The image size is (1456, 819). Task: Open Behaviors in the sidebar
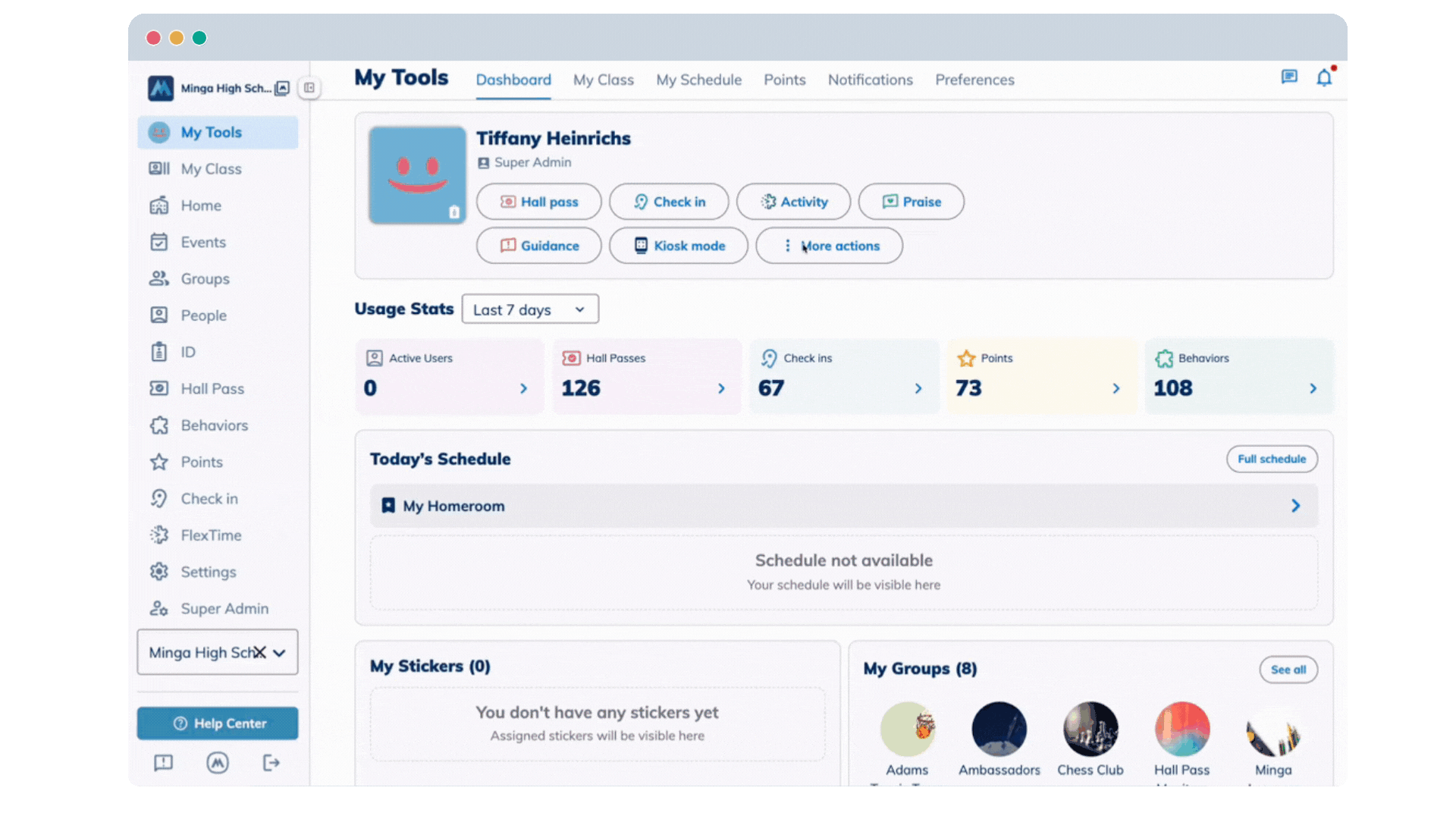214,425
